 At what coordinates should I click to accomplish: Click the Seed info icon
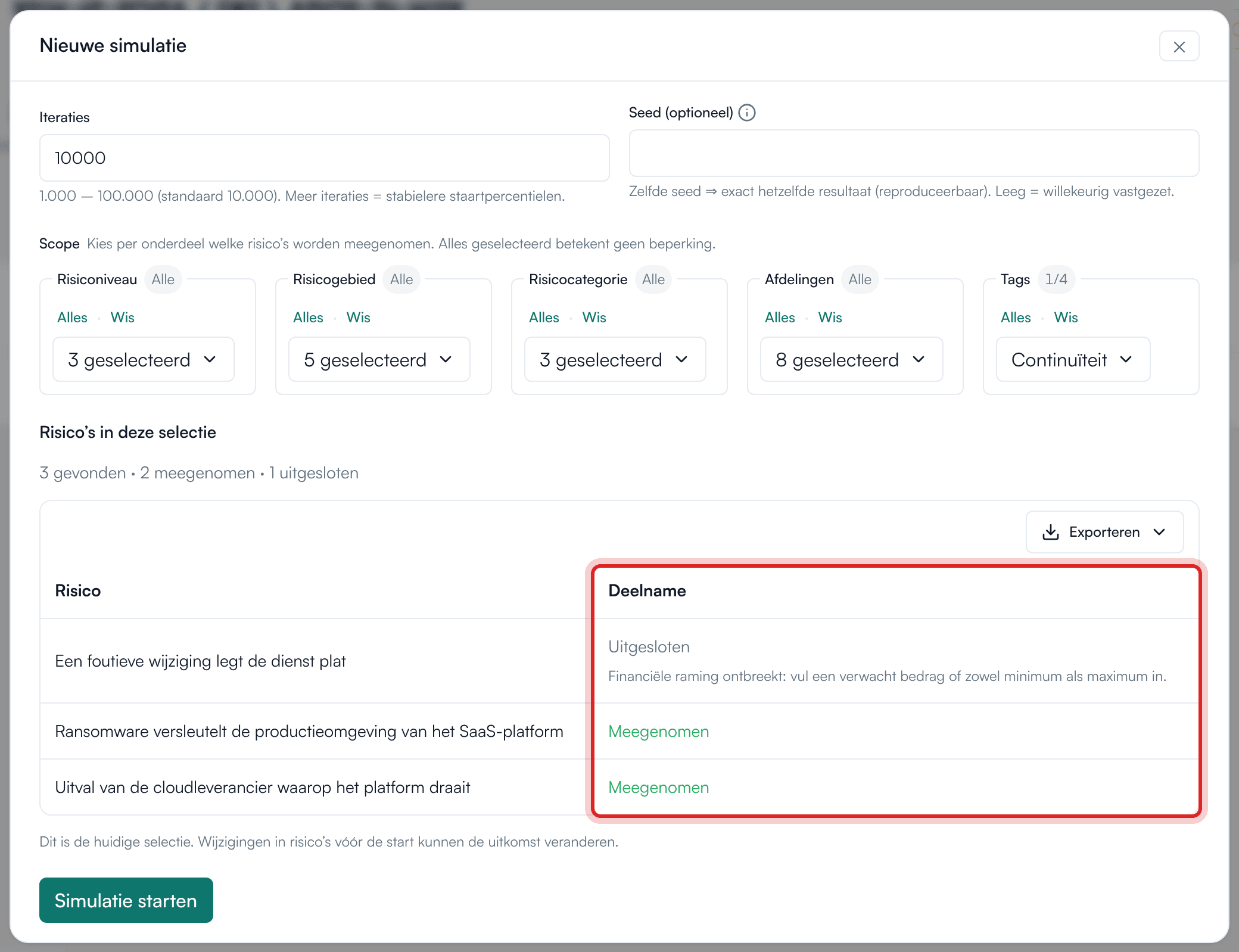pyautogui.click(x=747, y=113)
